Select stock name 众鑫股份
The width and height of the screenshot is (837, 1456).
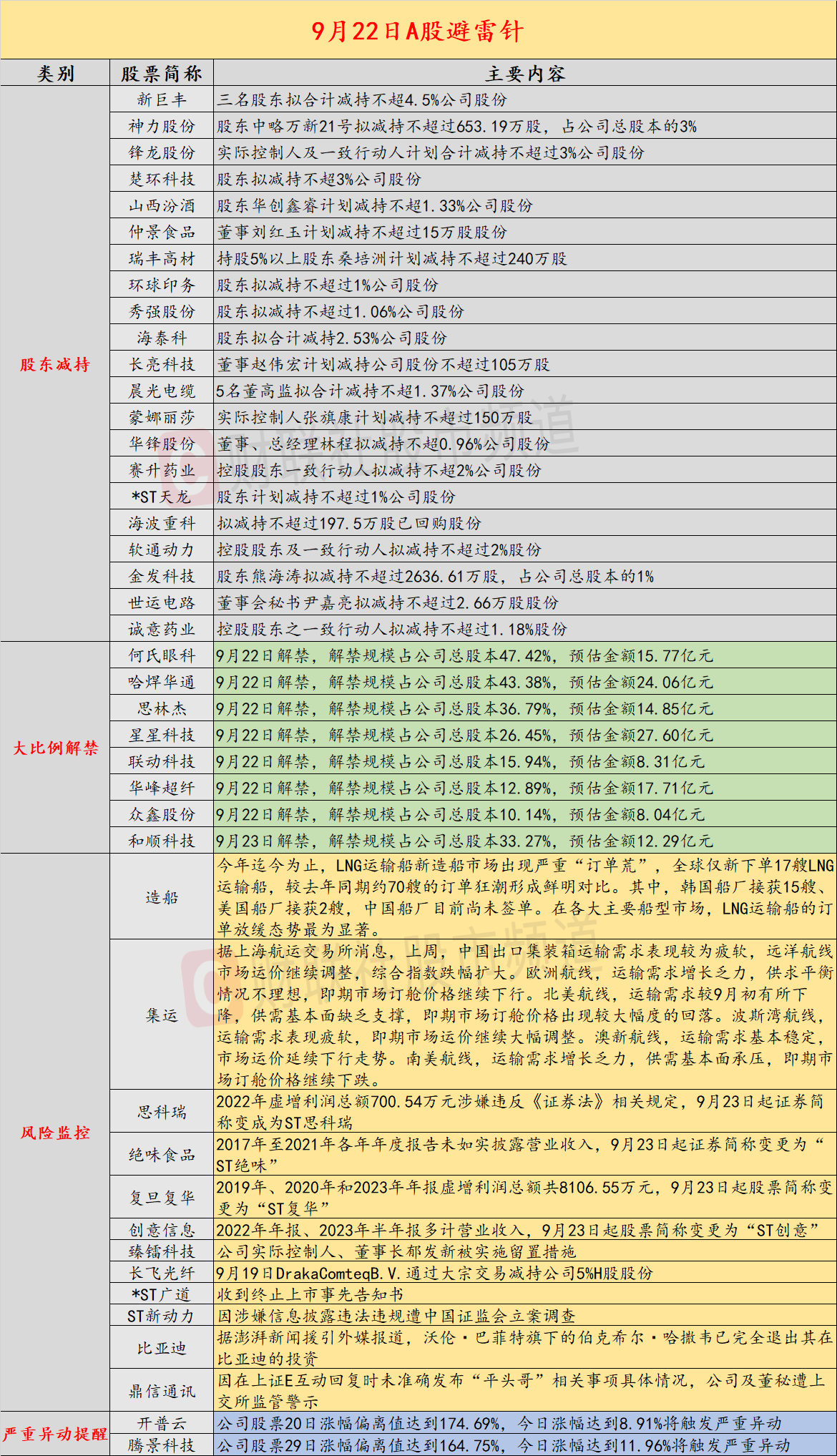162,815
